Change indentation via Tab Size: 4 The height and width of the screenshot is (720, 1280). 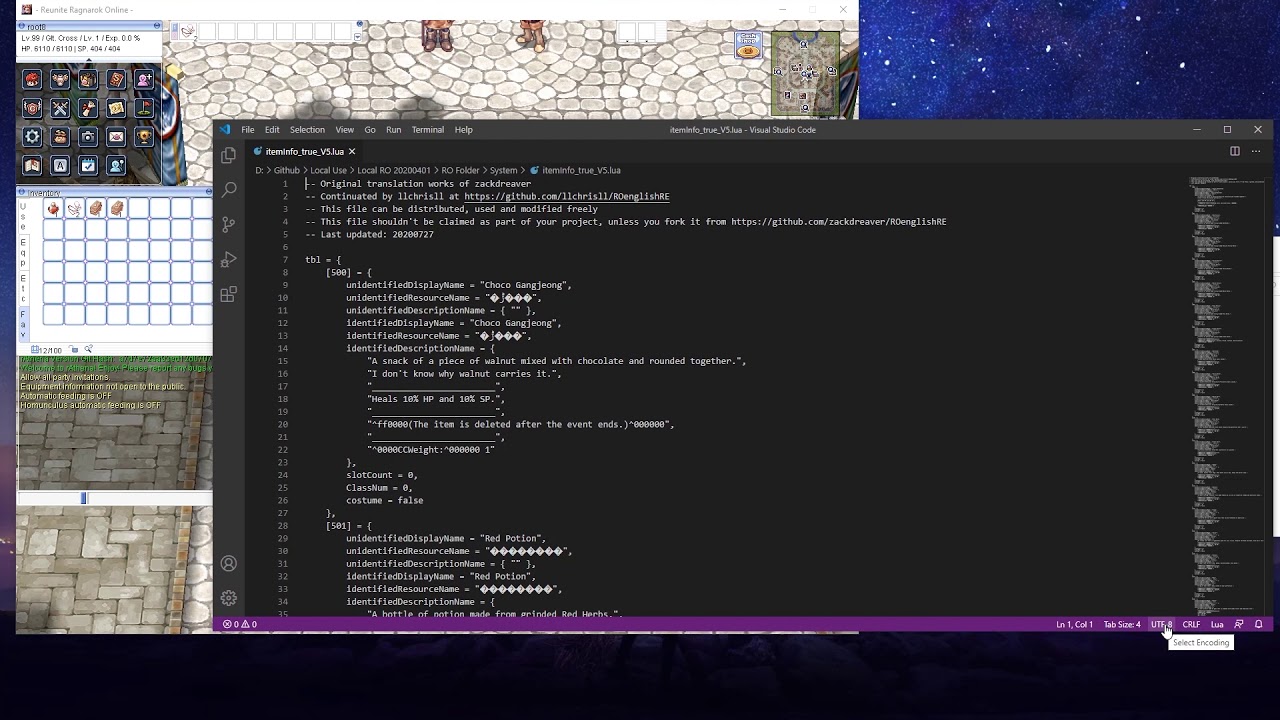1122,624
